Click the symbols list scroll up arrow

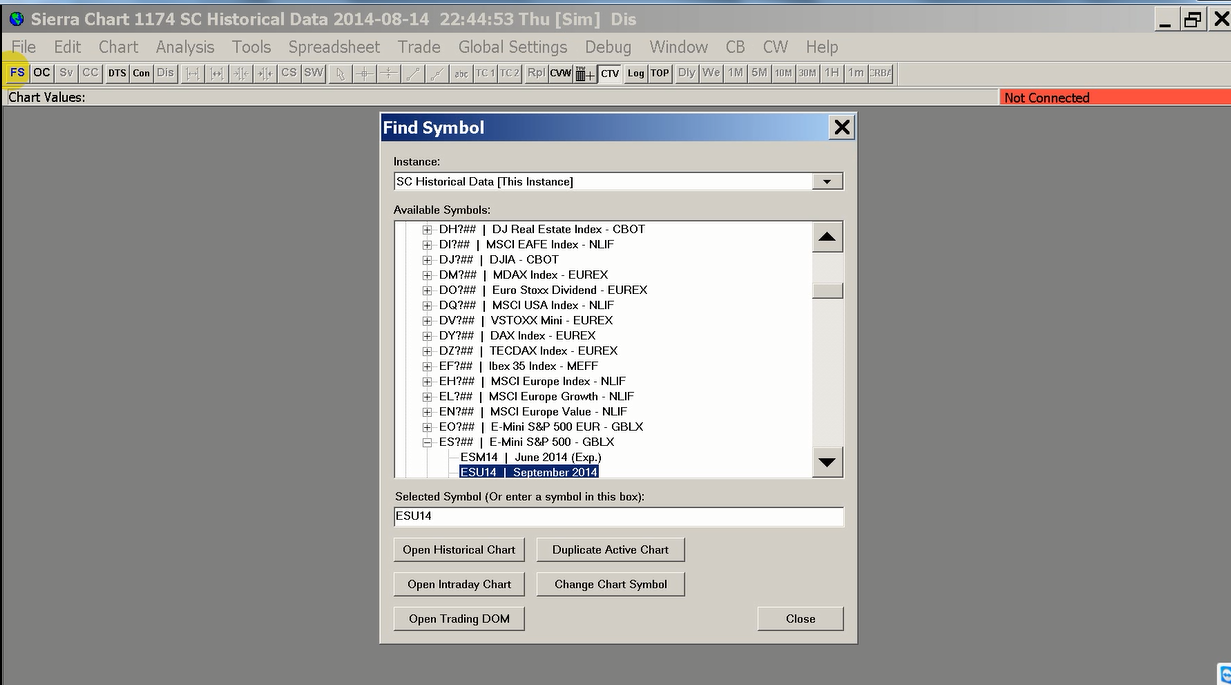click(827, 238)
